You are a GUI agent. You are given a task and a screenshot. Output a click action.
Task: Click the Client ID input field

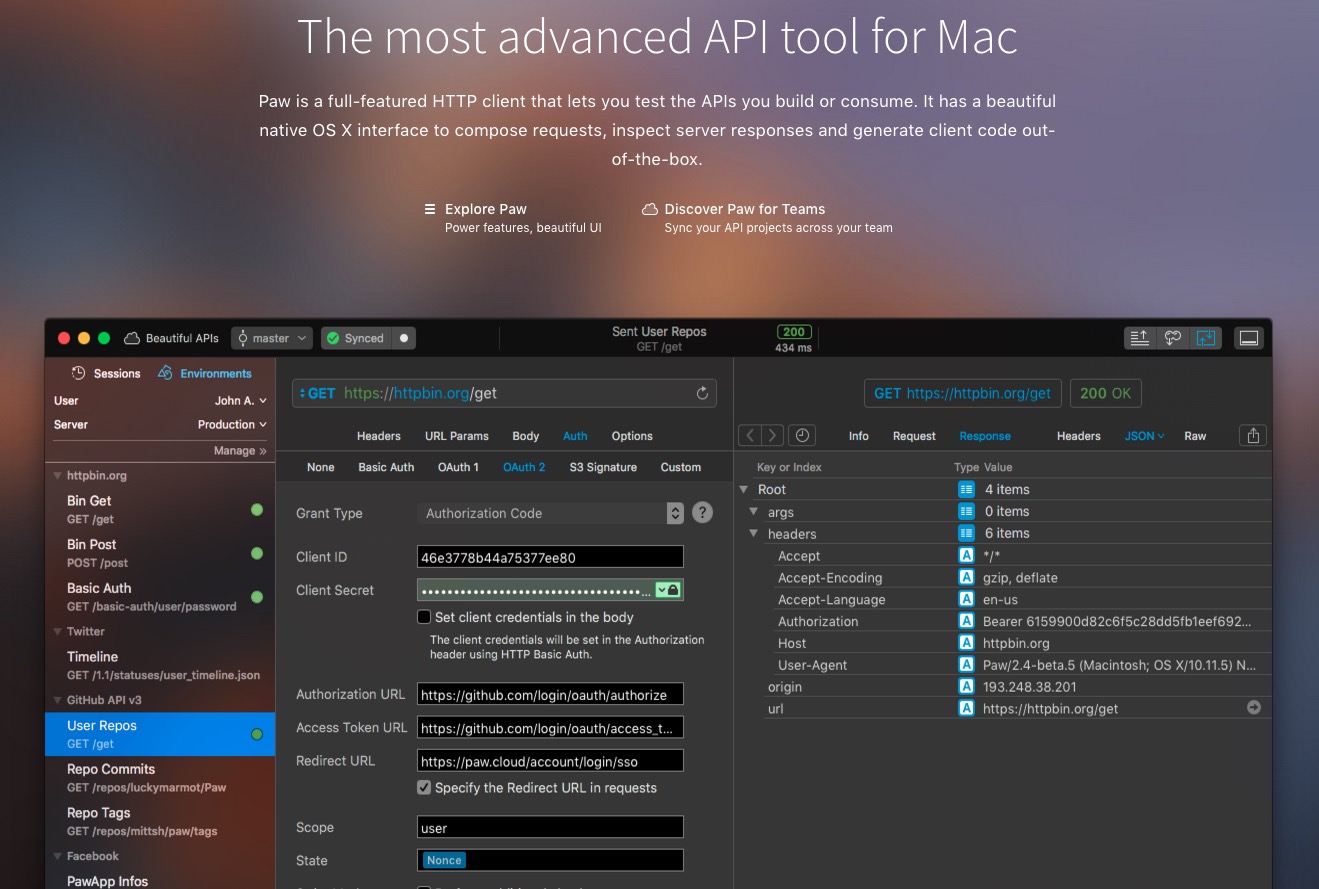tap(549, 557)
